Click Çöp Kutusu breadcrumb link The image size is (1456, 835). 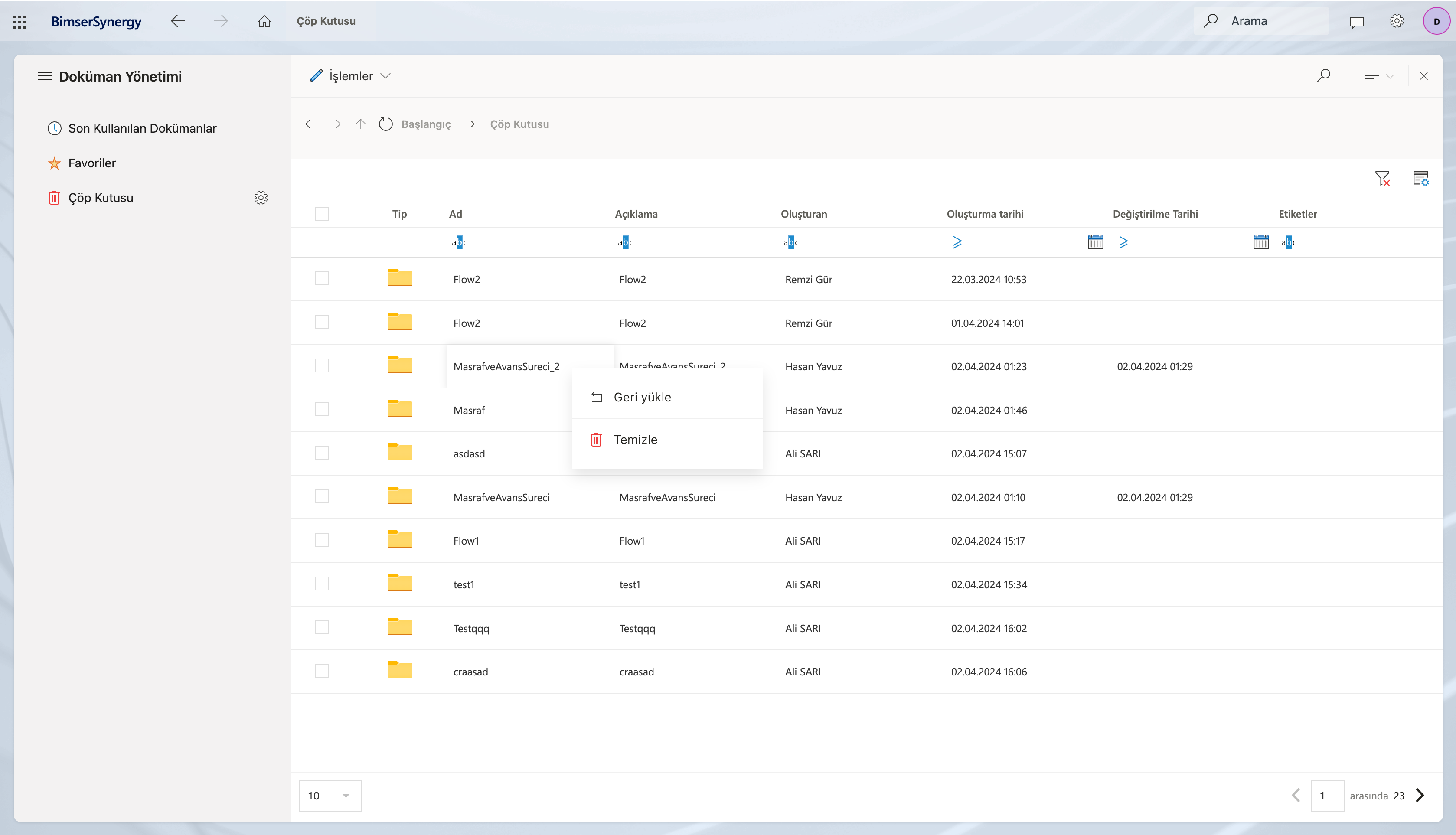pyautogui.click(x=519, y=124)
